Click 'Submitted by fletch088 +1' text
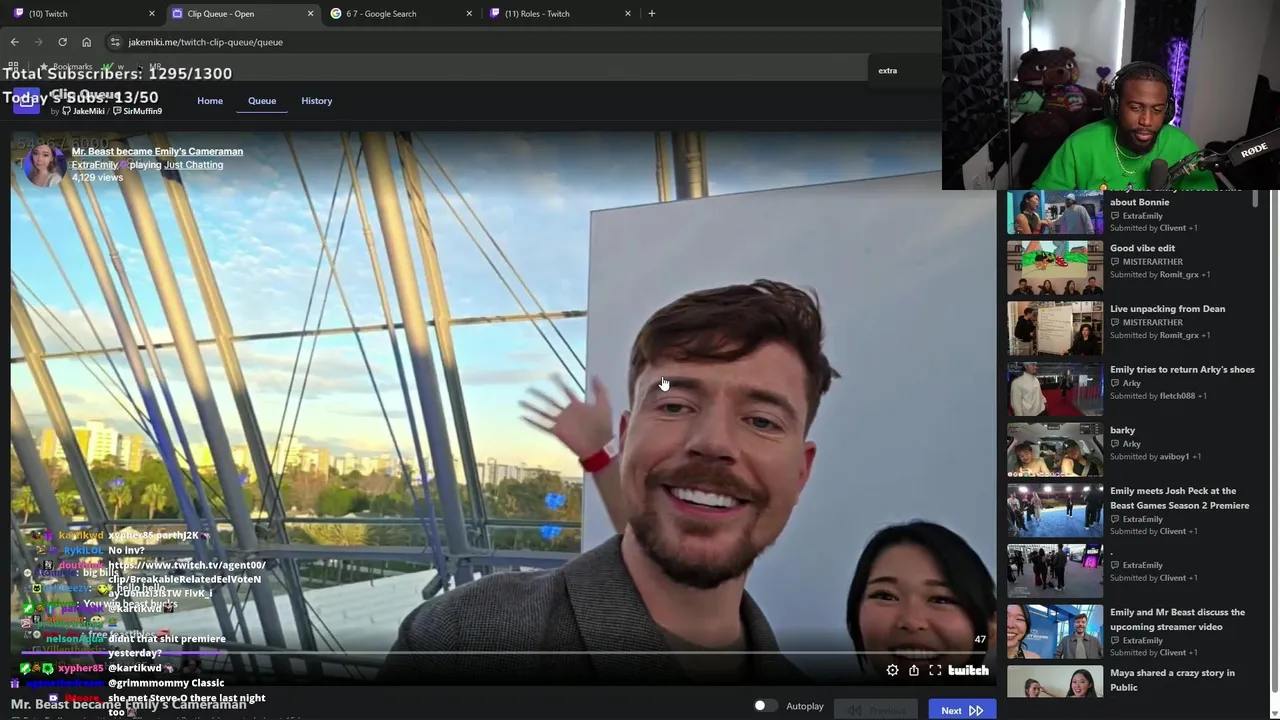The height and width of the screenshot is (720, 1280). (x=1158, y=396)
